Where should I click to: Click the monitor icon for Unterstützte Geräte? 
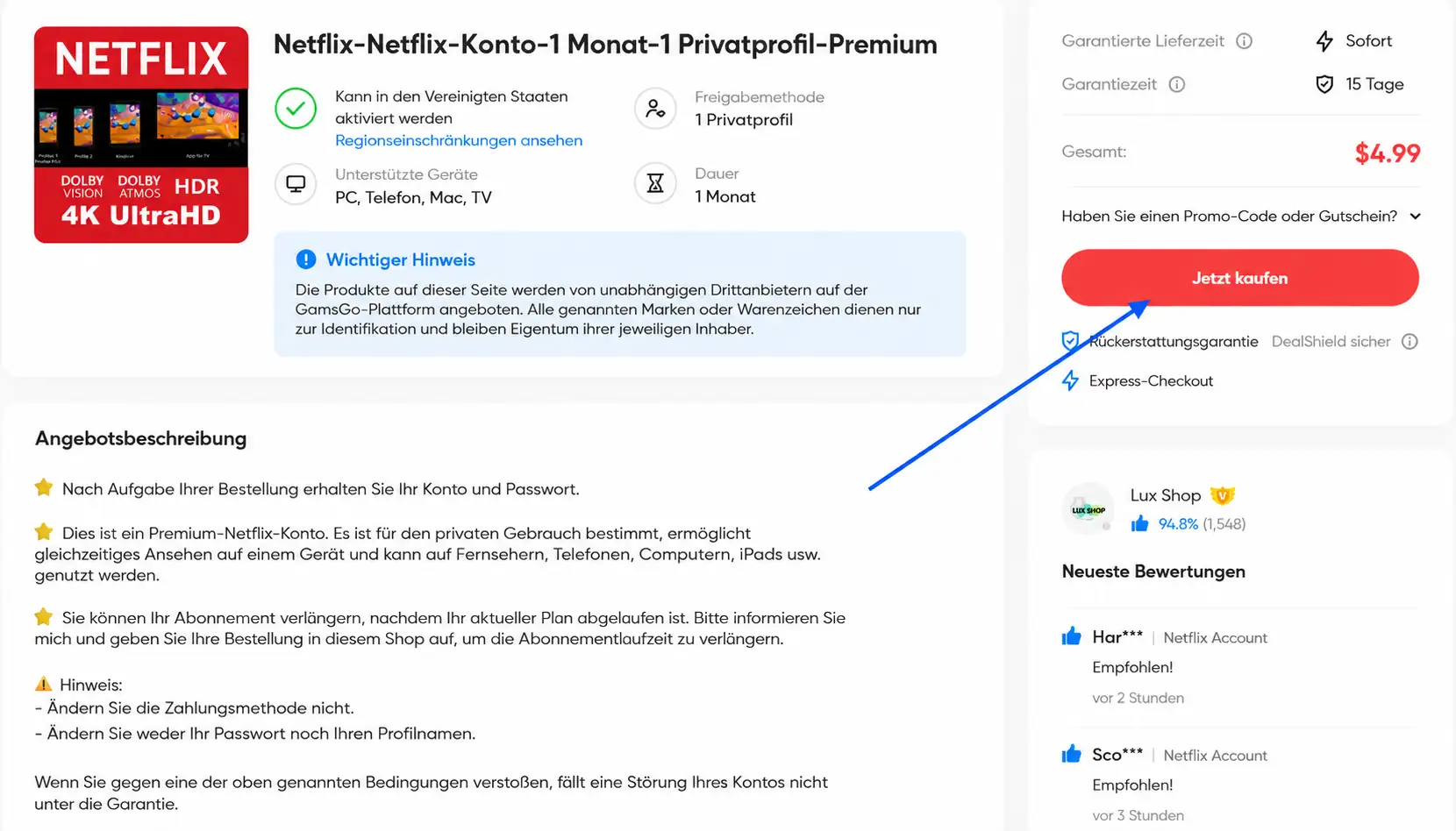pyautogui.click(x=296, y=184)
